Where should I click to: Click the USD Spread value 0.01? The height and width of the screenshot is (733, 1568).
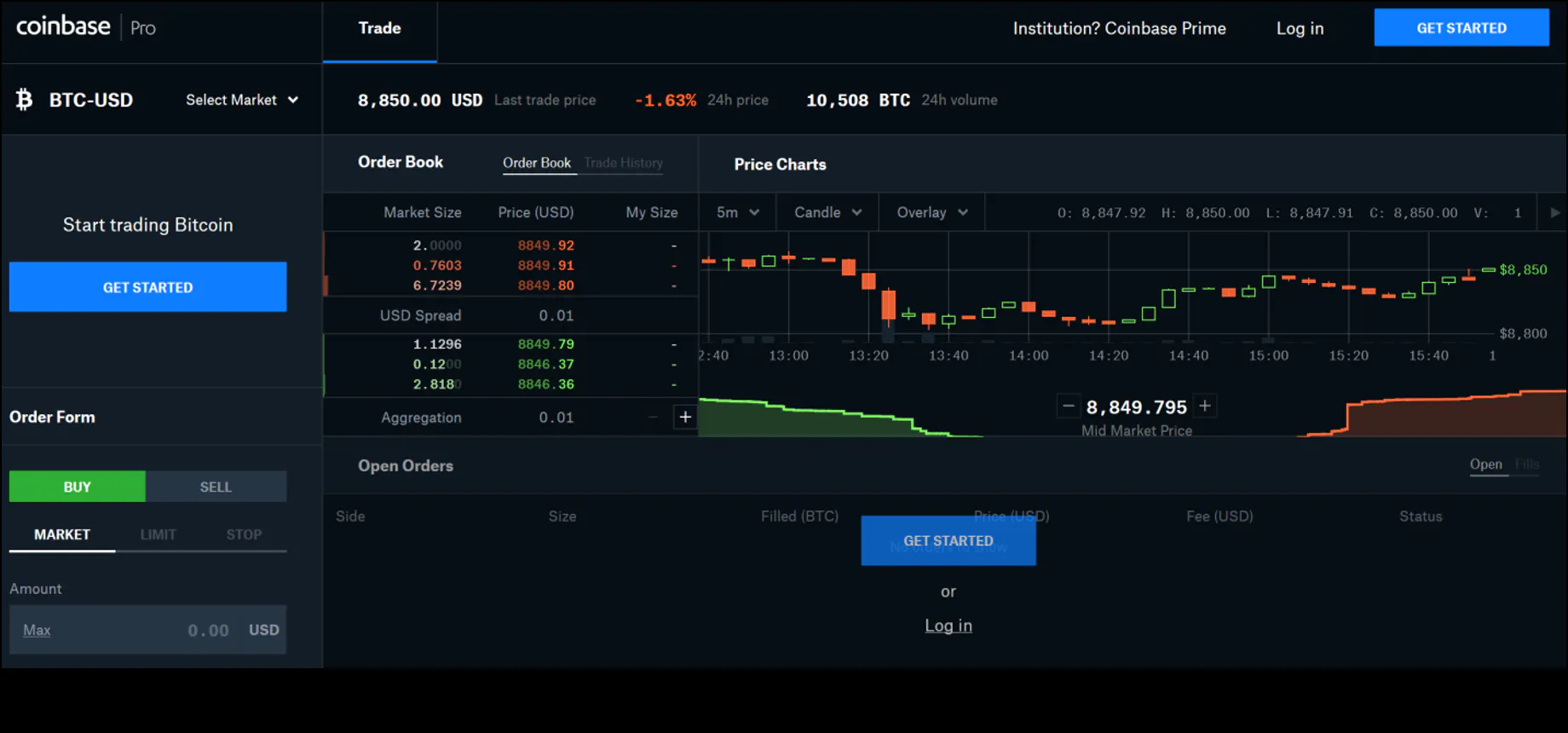pos(556,315)
